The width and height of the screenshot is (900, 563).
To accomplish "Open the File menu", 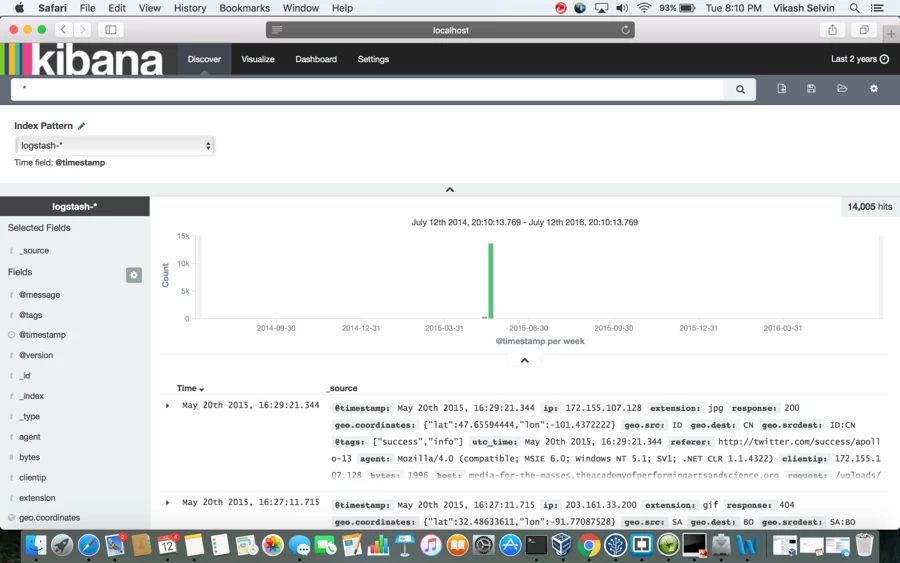I will coord(87,8).
